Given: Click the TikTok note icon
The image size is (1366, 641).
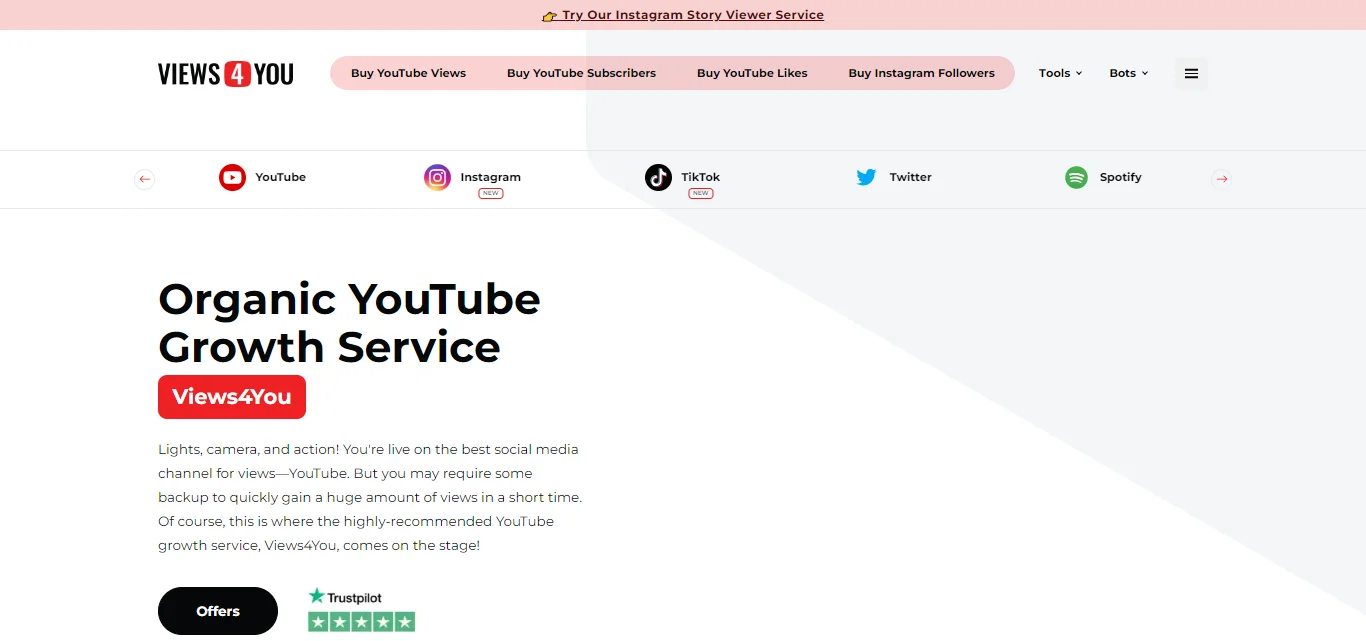Looking at the screenshot, I should point(658,178).
